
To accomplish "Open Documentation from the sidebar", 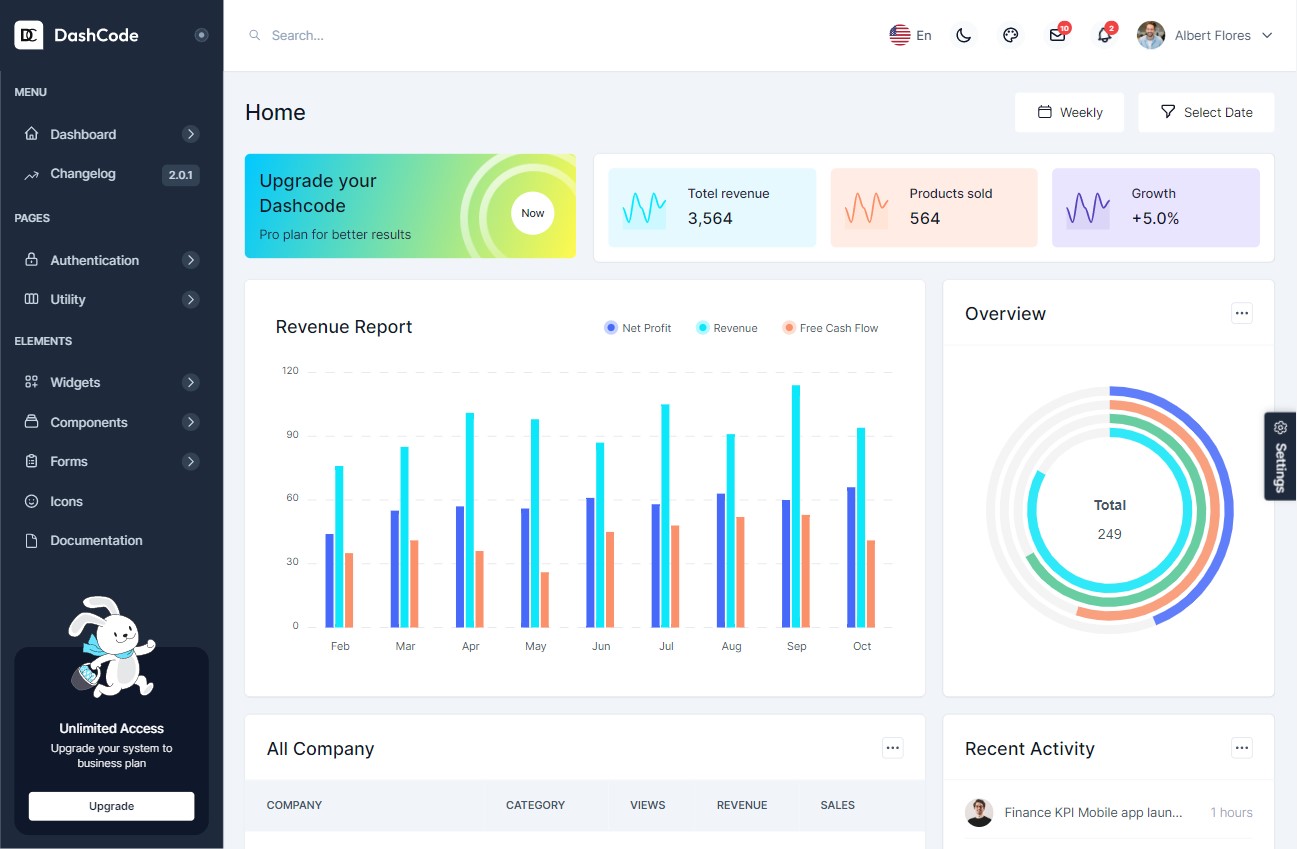I will click(96, 540).
